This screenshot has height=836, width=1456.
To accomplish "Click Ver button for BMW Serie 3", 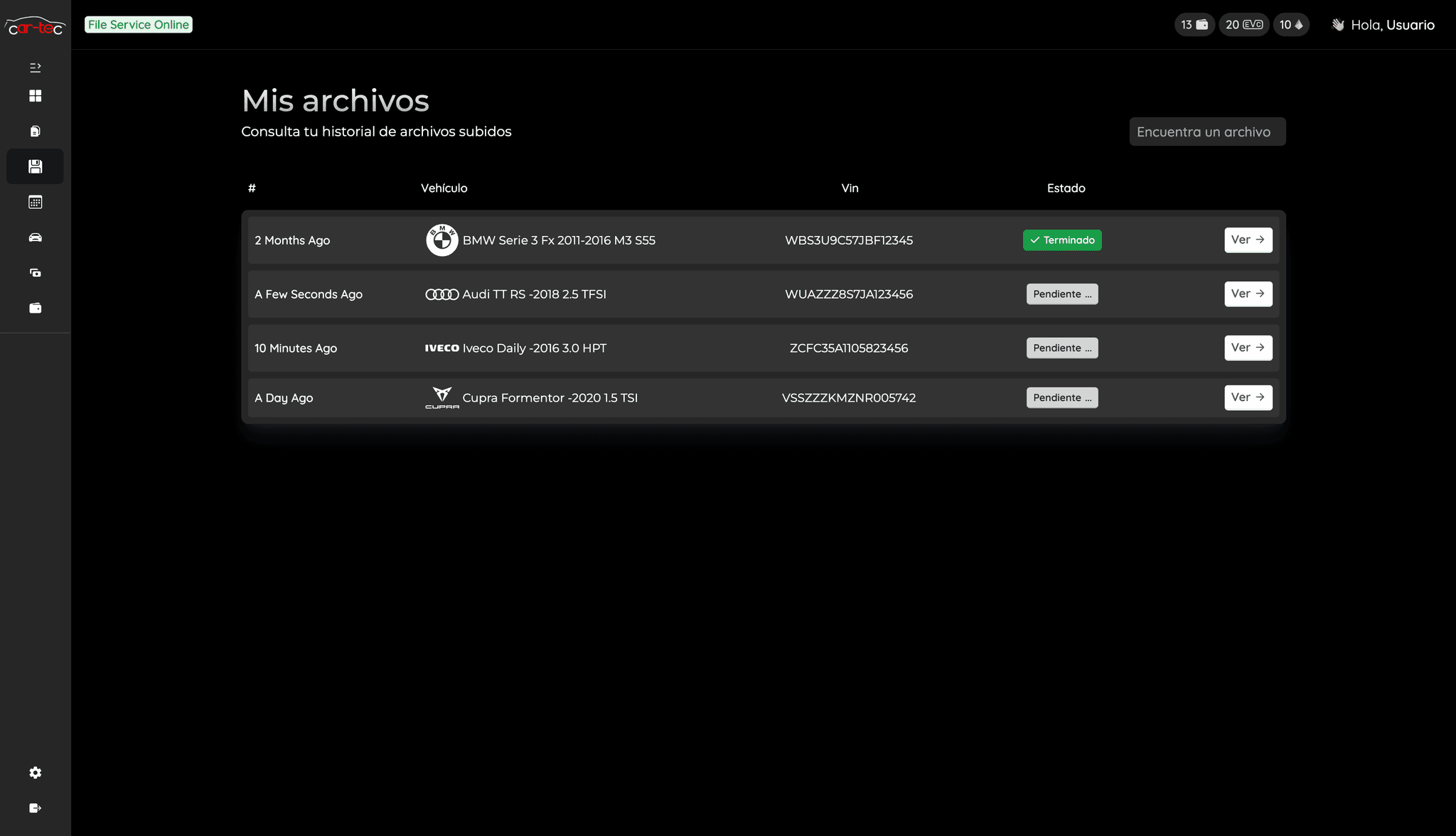I will [1248, 240].
